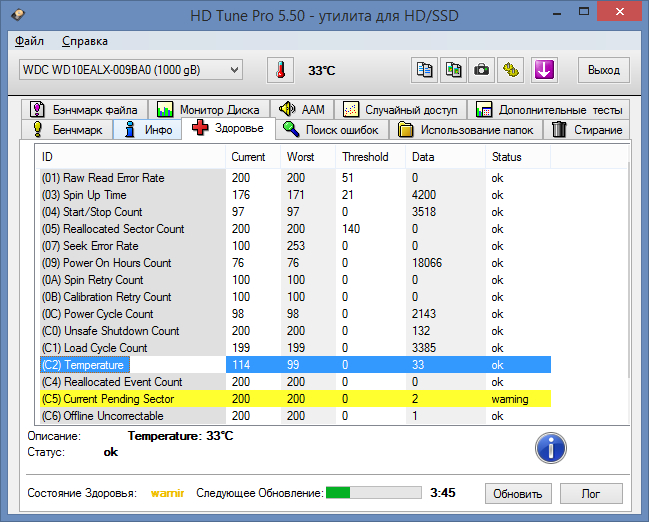Click the copy info to clipboard icon

tap(426, 70)
